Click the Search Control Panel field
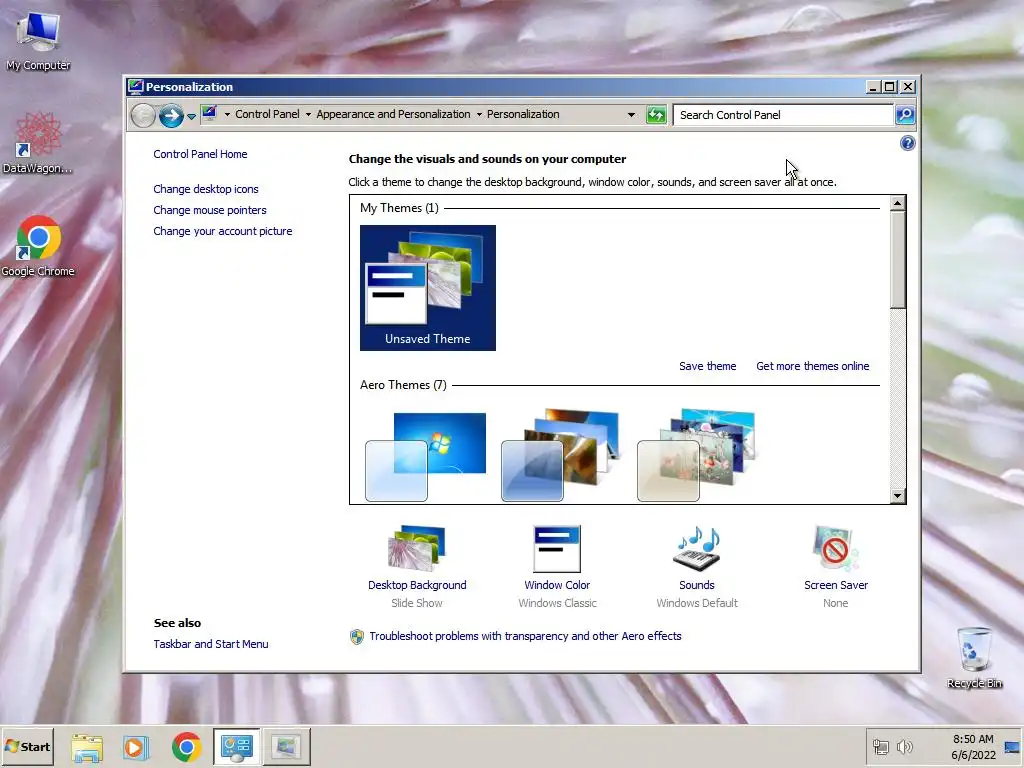This screenshot has width=1024, height=768. (783, 115)
